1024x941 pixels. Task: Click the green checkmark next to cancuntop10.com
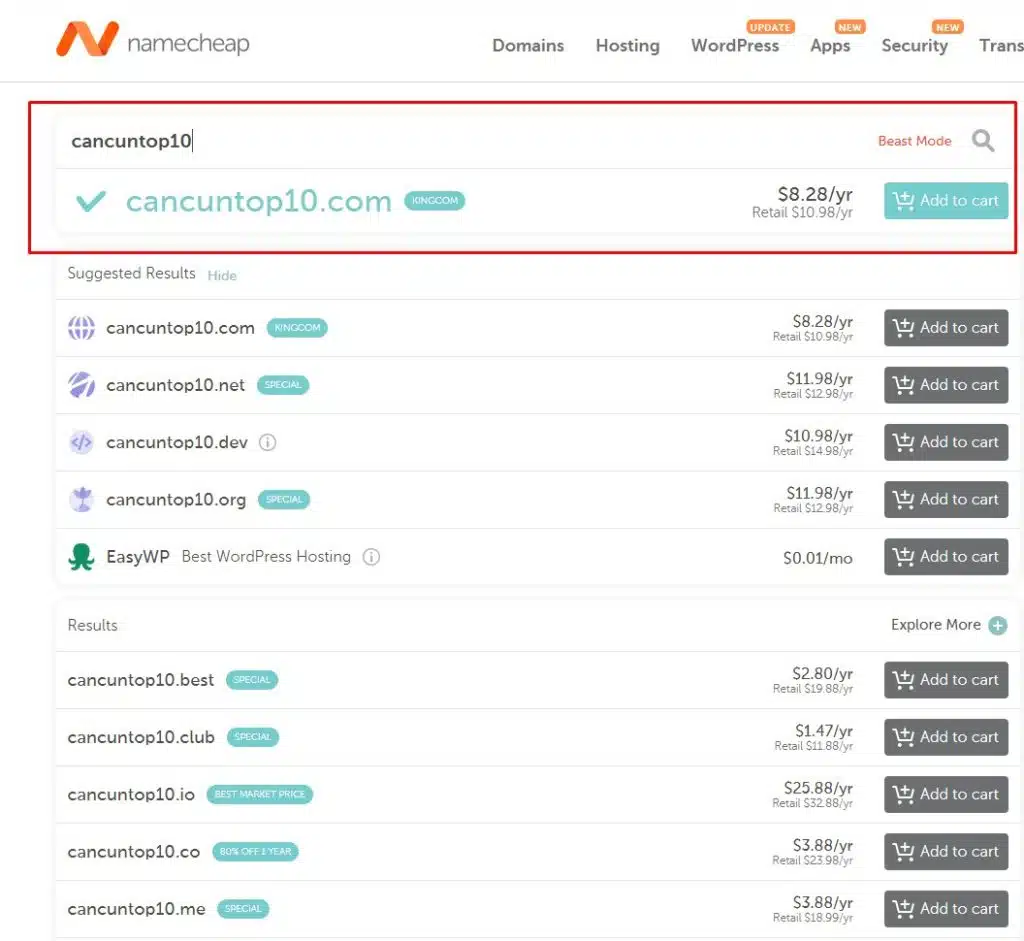(91, 201)
